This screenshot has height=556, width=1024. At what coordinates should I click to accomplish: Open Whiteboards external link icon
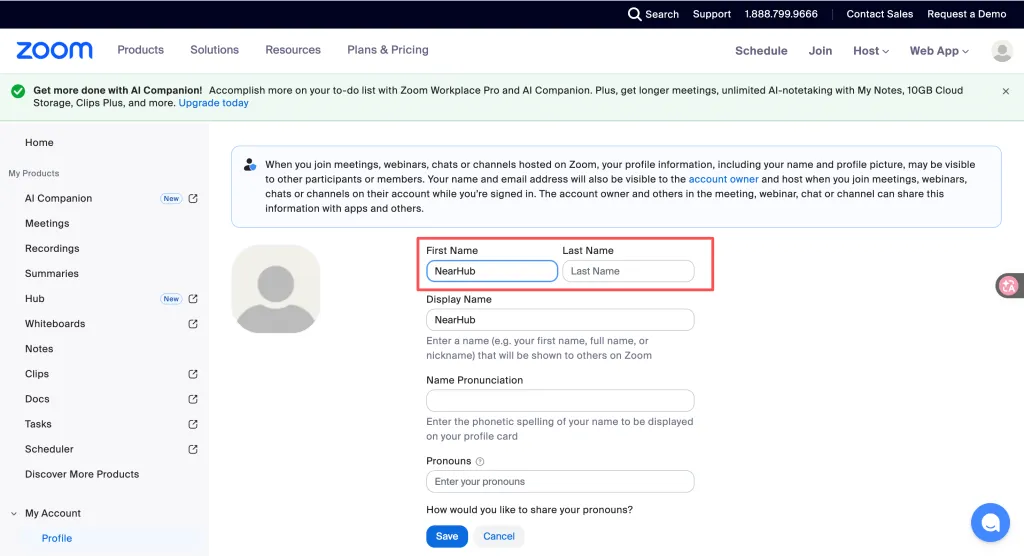click(193, 324)
